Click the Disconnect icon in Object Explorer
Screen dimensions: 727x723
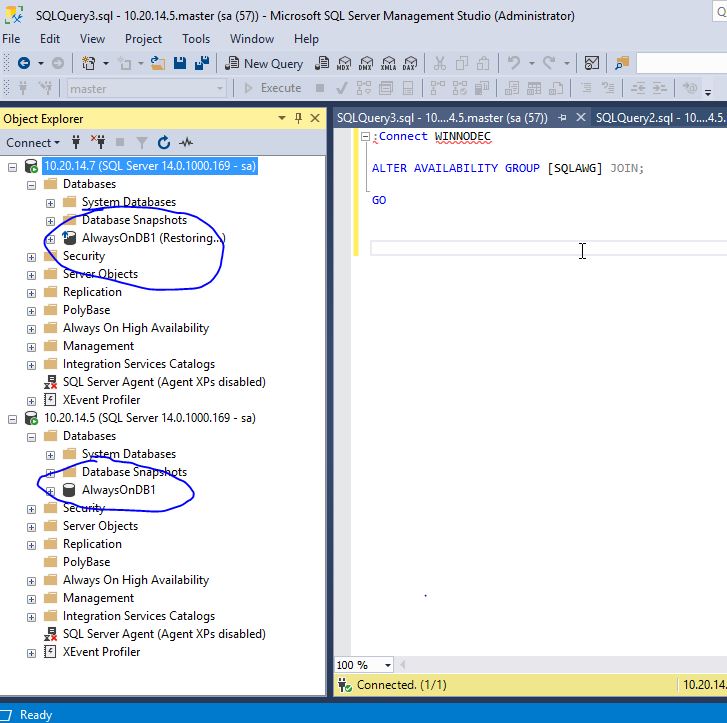point(98,142)
